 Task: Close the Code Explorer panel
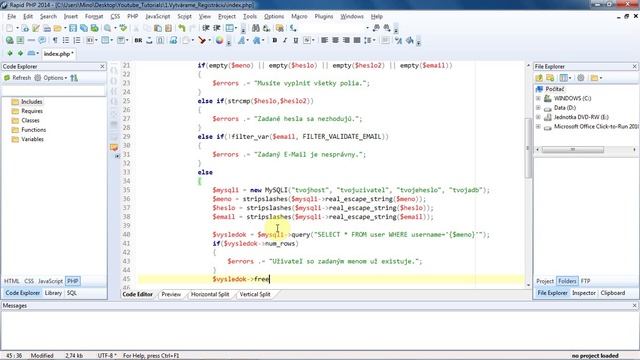[x=102, y=67]
